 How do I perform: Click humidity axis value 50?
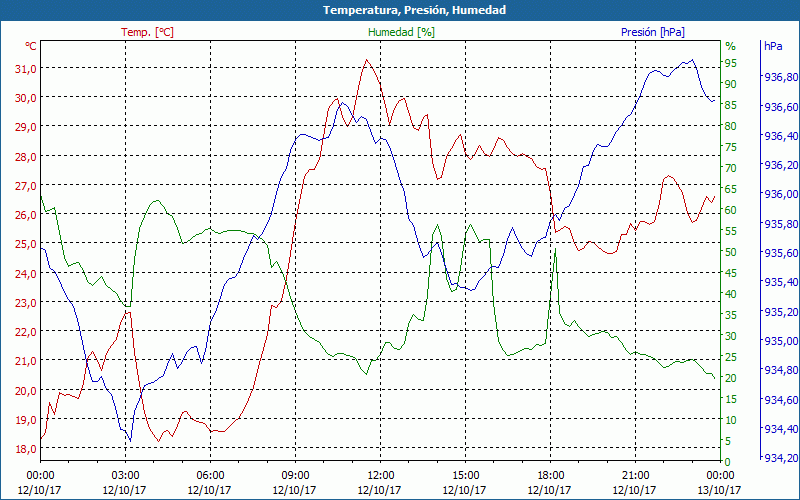click(x=731, y=252)
